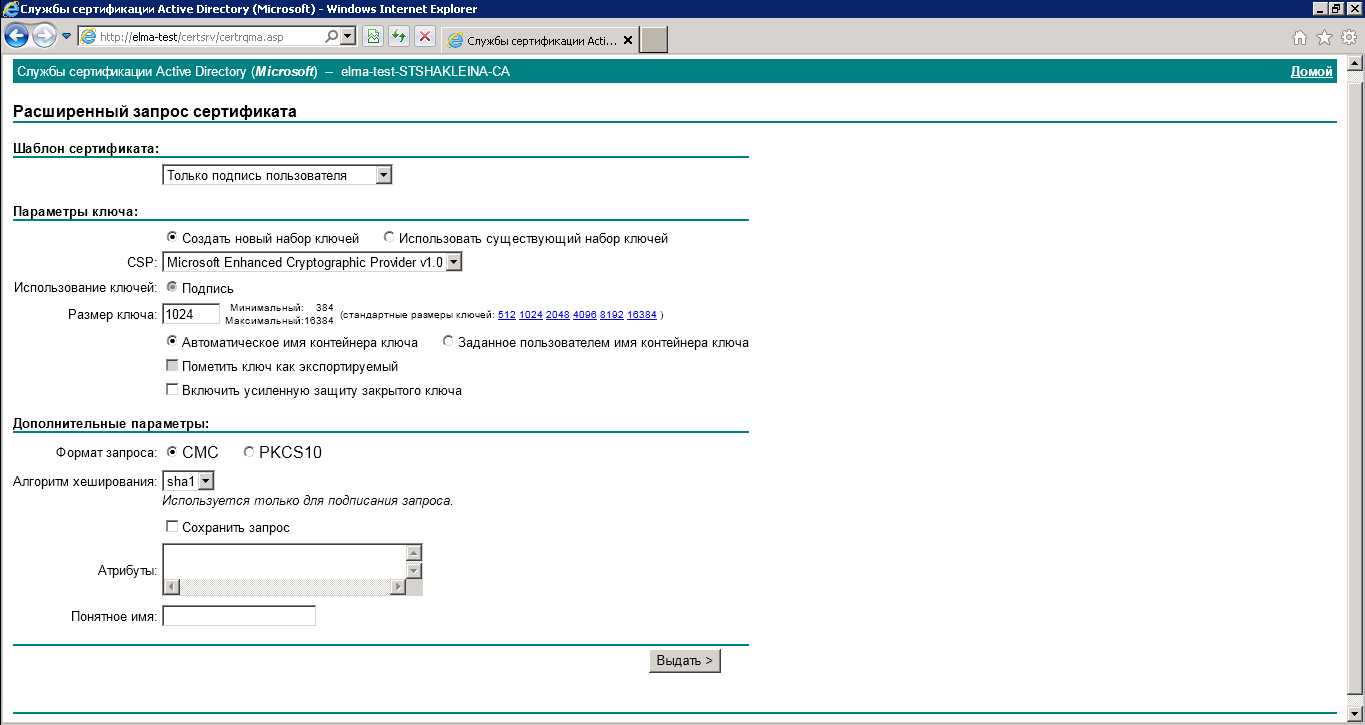Expand the certificate template dropdown
This screenshot has width=1365, height=725.
click(x=383, y=175)
